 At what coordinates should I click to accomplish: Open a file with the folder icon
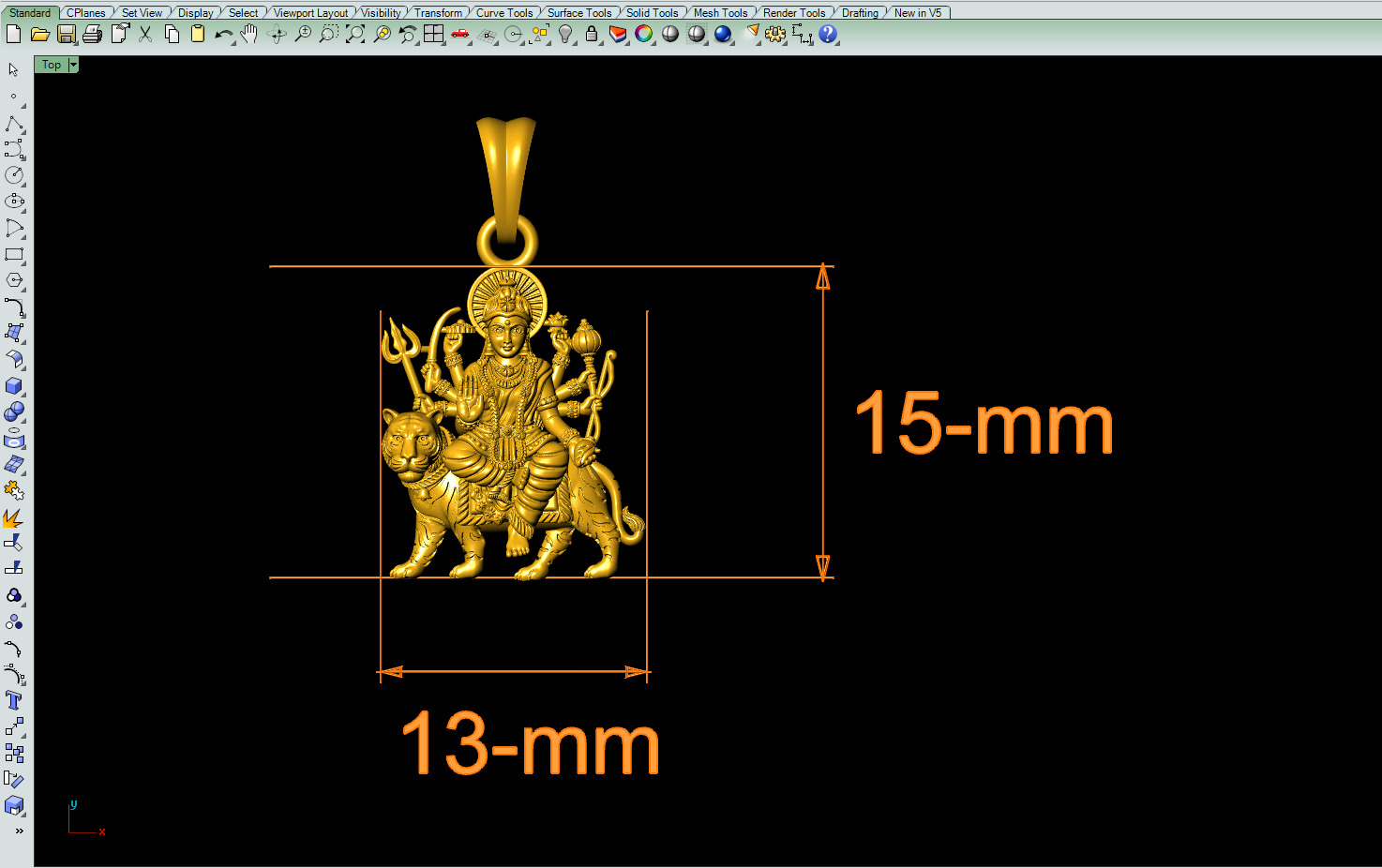[x=39, y=34]
